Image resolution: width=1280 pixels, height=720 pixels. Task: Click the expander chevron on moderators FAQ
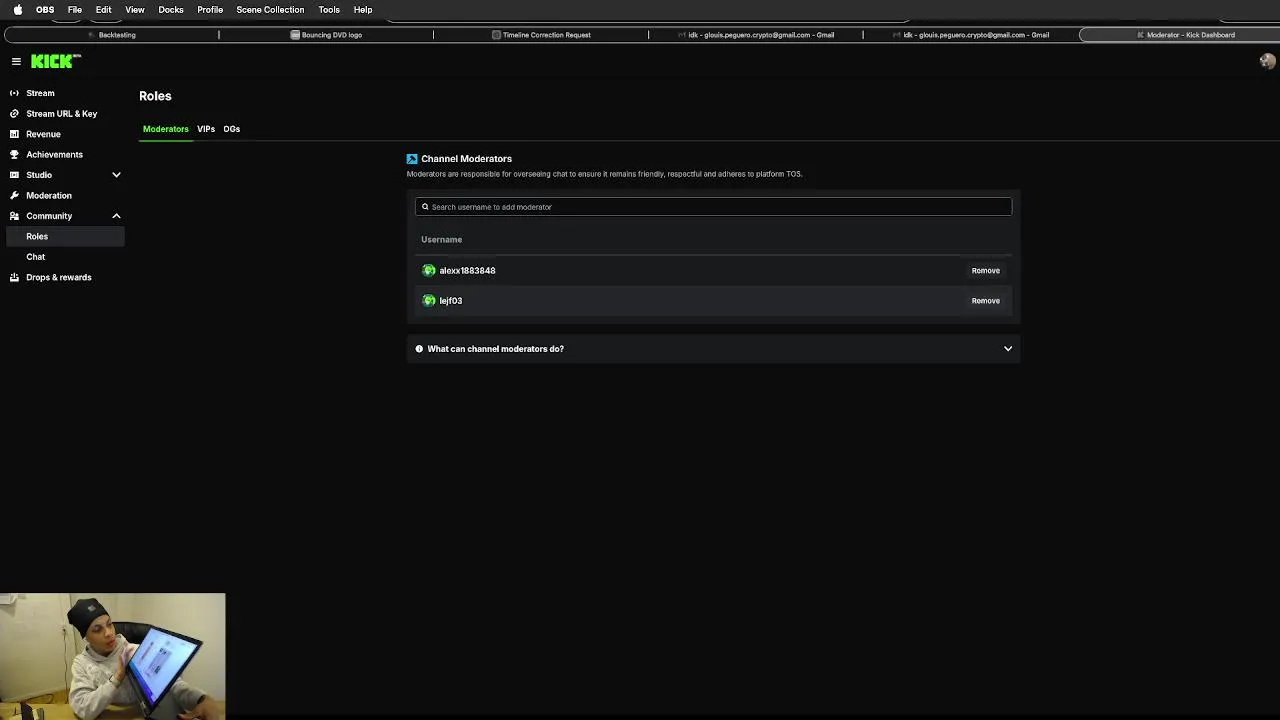(x=1008, y=349)
